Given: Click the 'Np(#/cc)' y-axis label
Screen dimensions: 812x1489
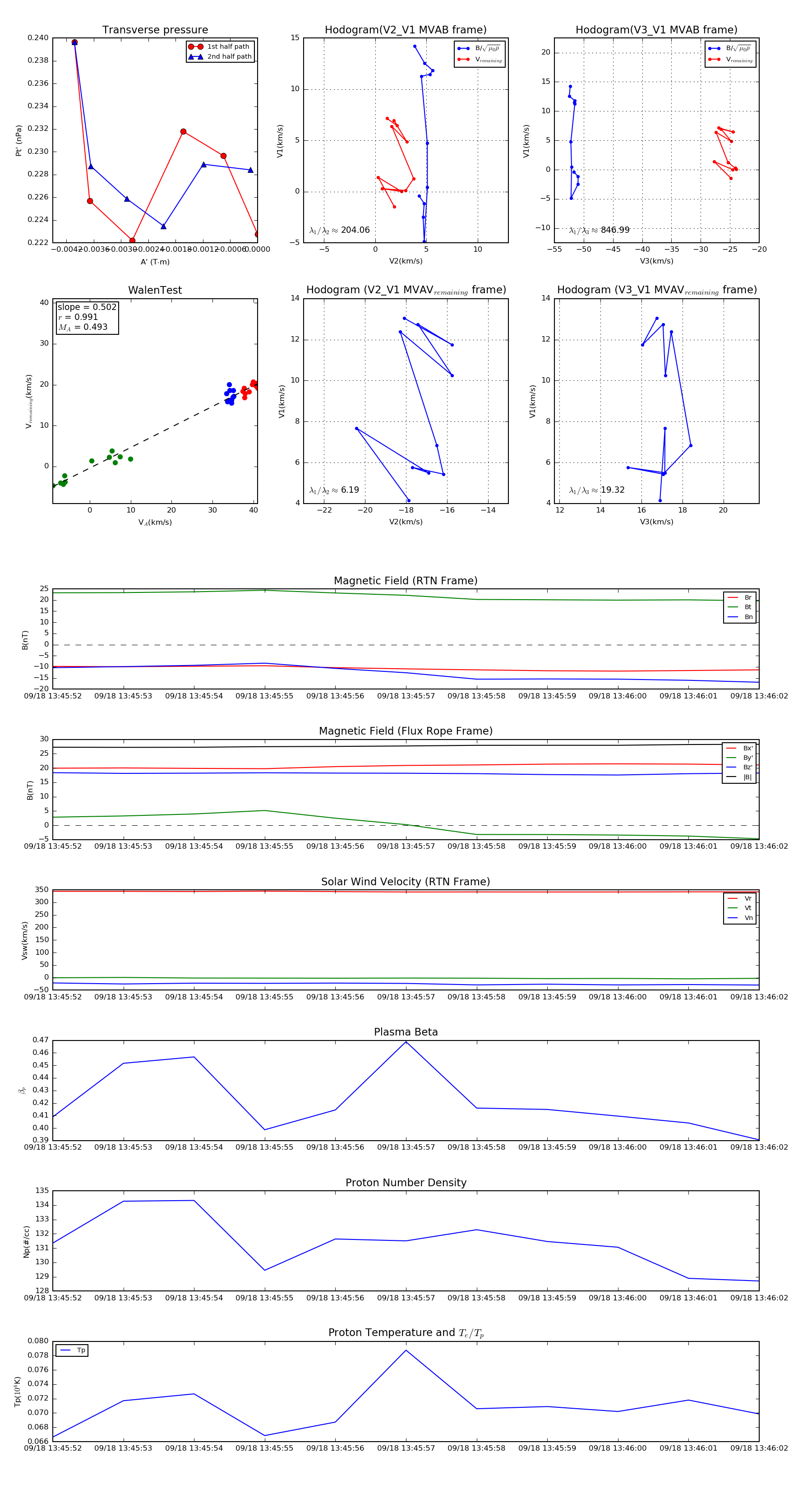Looking at the screenshot, I should [x=26, y=1241].
